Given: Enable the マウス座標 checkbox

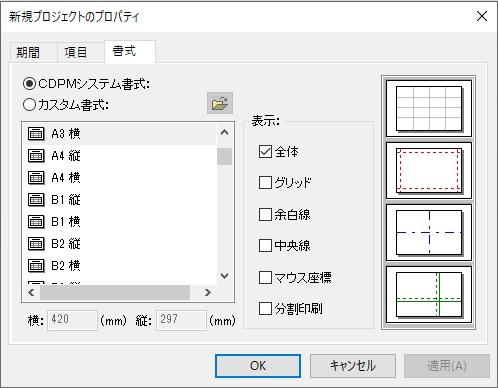Looking at the screenshot, I should pyautogui.click(x=265, y=277).
